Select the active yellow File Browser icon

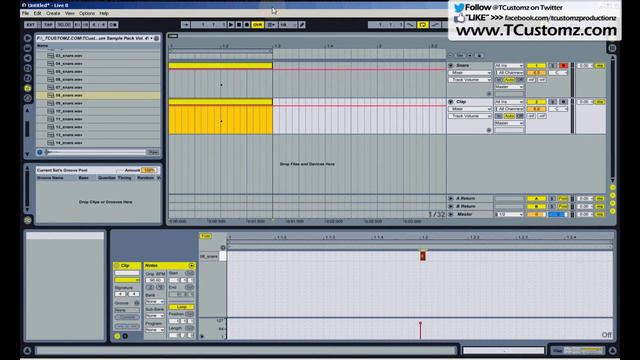(28, 88)
